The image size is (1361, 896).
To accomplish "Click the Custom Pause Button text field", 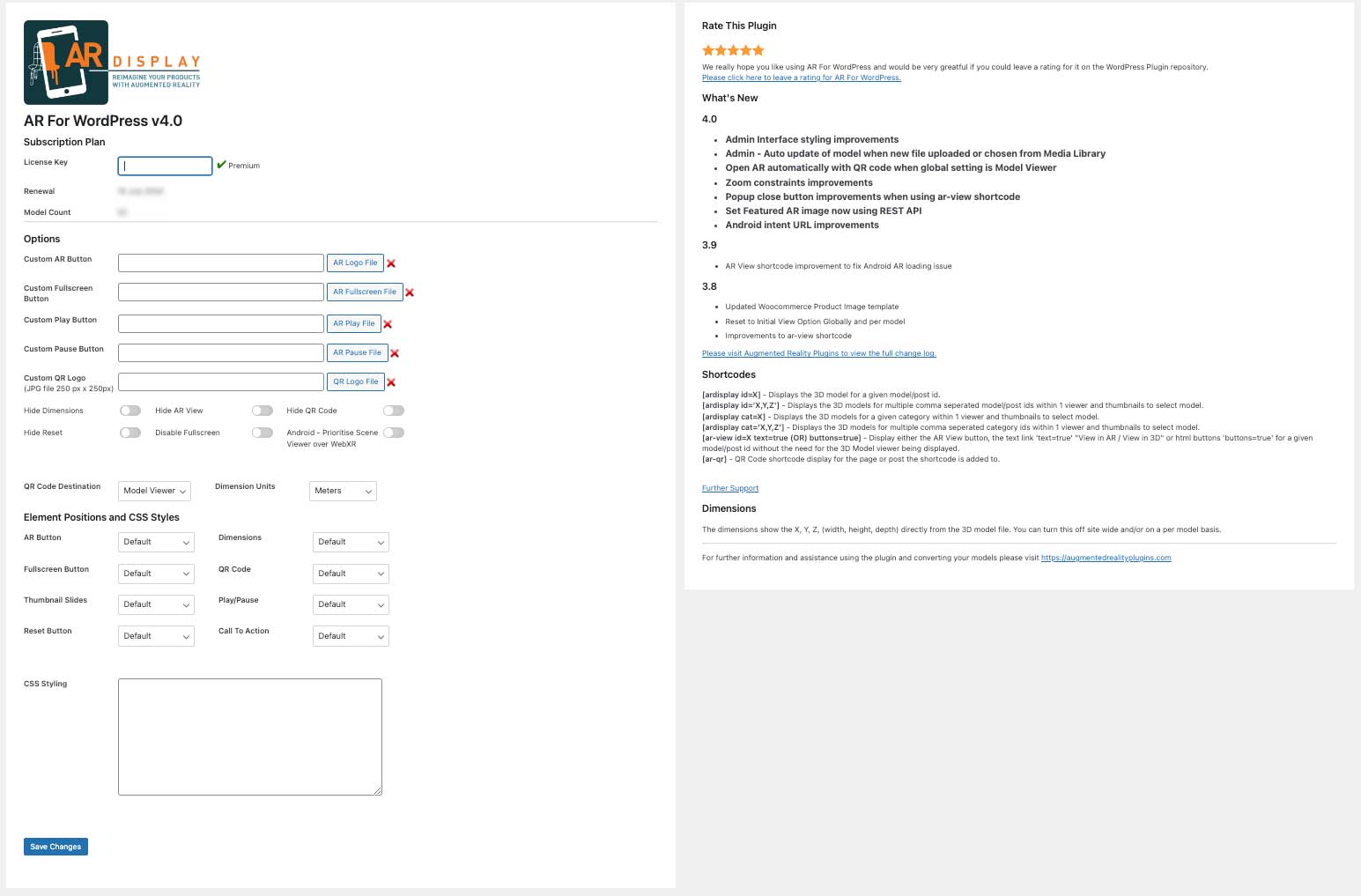I will pos(221,352).
